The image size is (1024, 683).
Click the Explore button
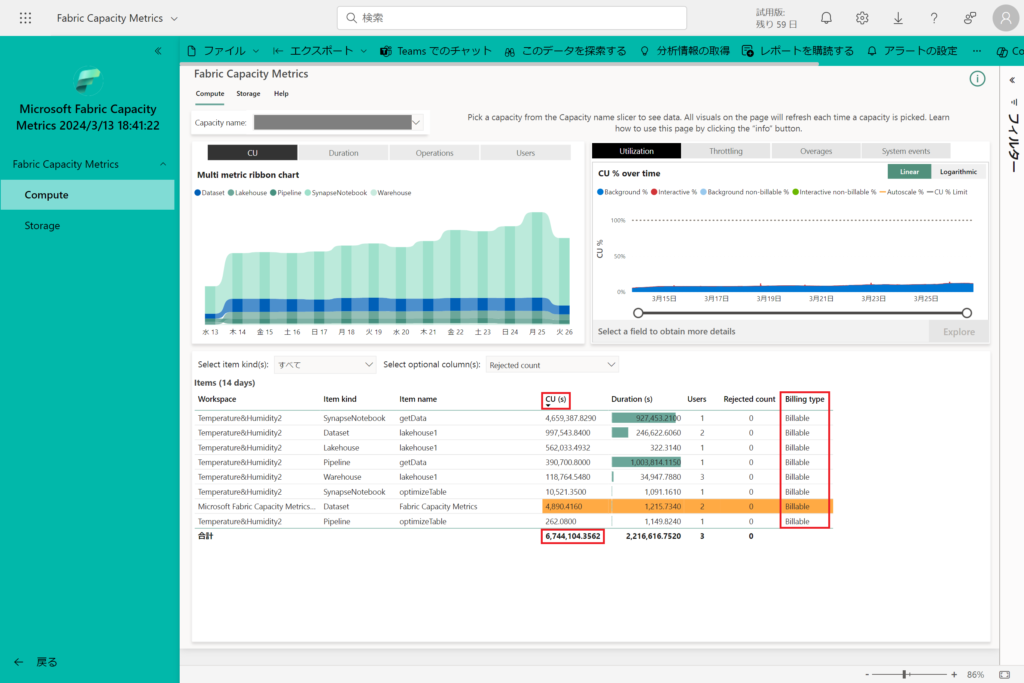click(958, 332)
